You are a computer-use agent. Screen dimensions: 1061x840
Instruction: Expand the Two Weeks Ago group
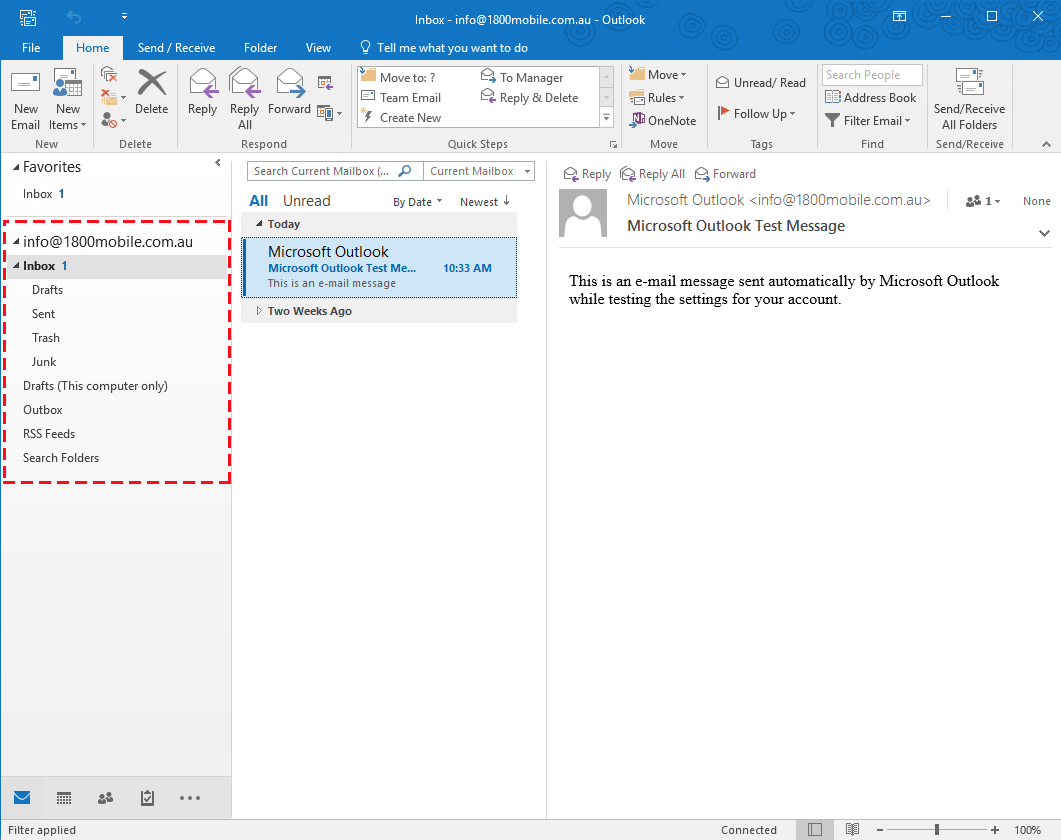click(258, 311)
